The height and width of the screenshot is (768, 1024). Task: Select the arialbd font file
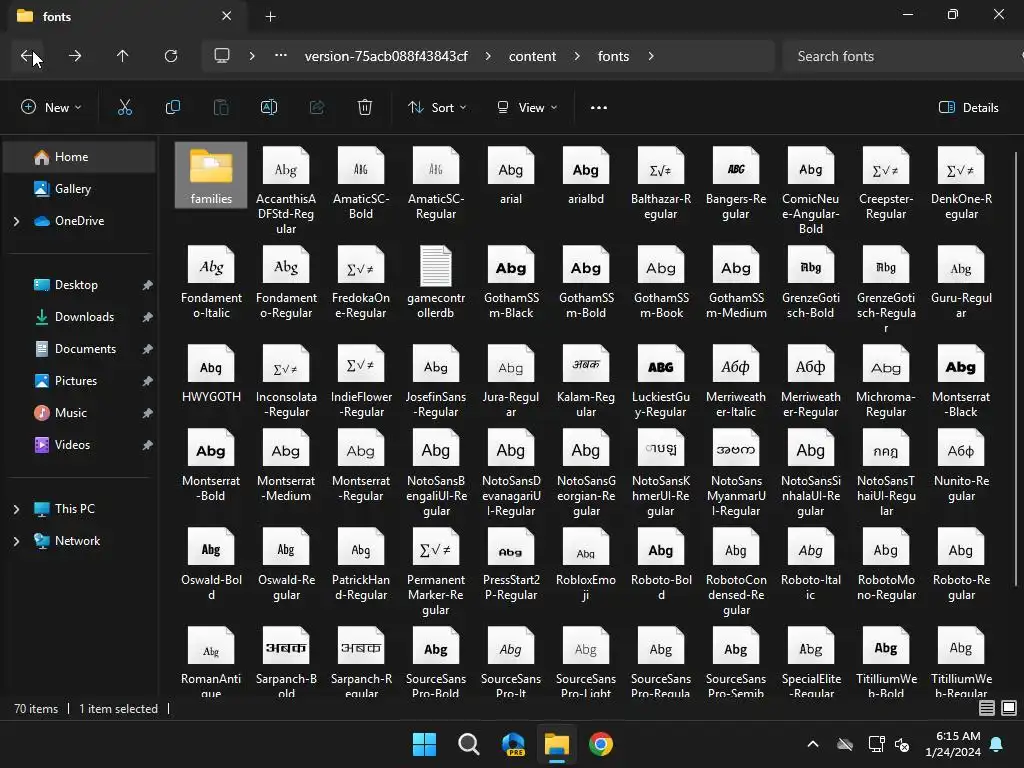(586, 176)
